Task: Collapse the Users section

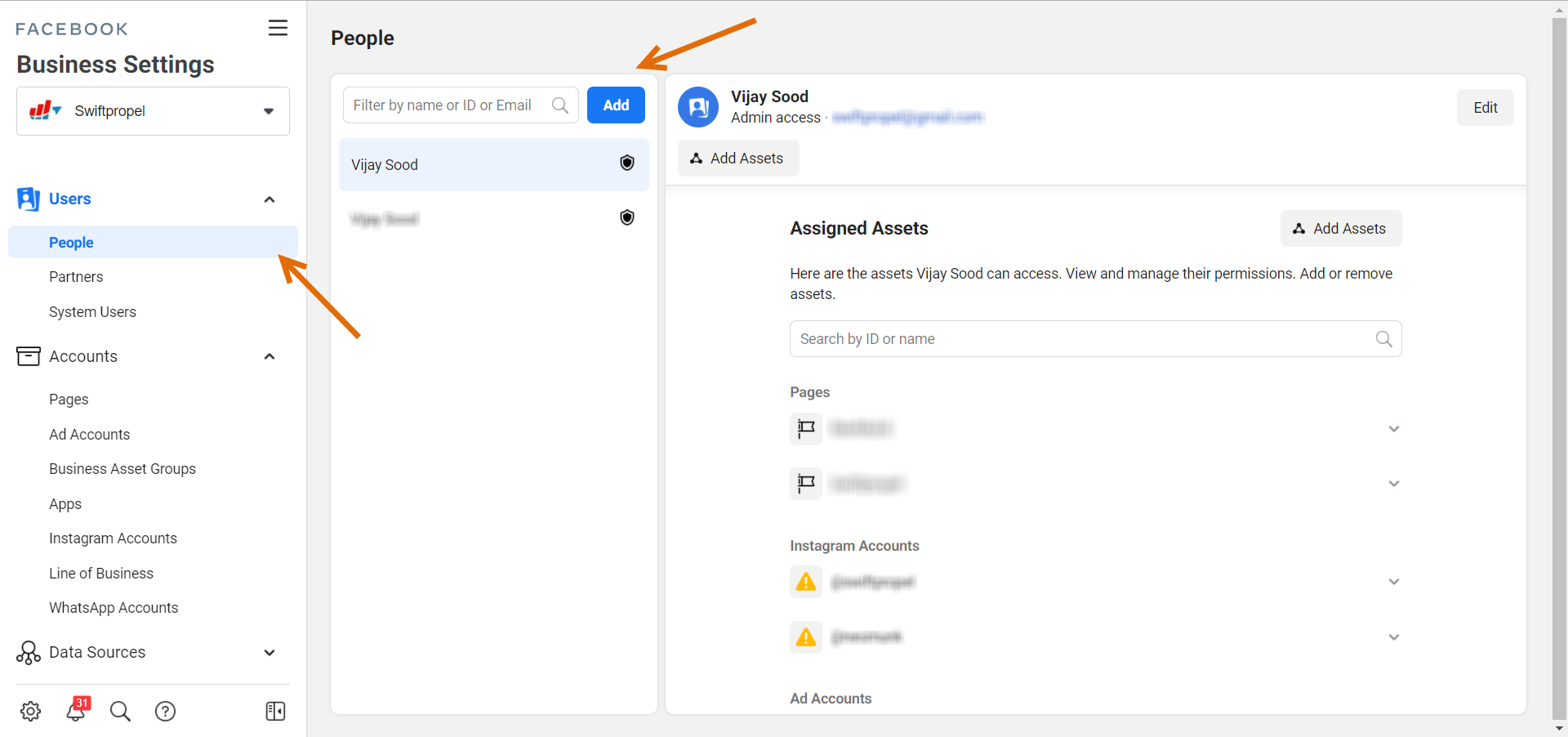Action: (269, 199)
